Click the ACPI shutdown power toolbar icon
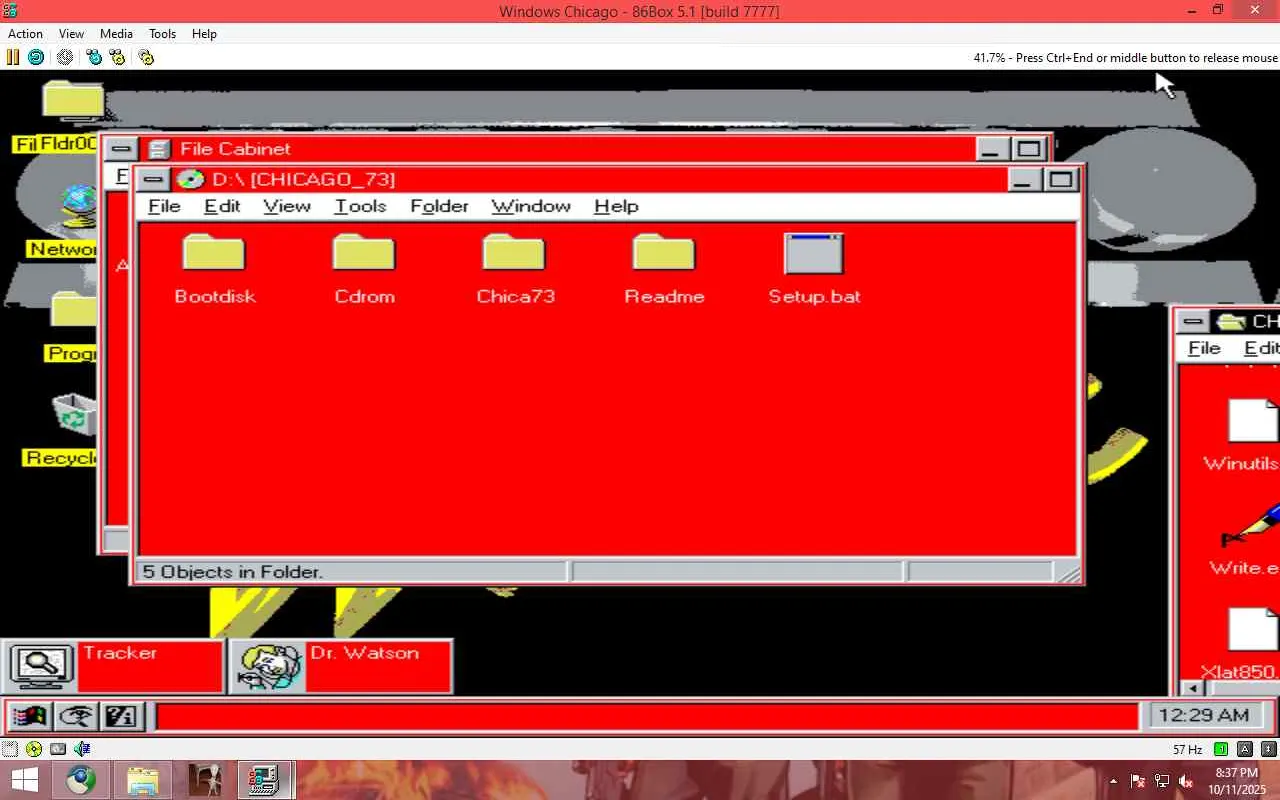 [x=65, y=57]
